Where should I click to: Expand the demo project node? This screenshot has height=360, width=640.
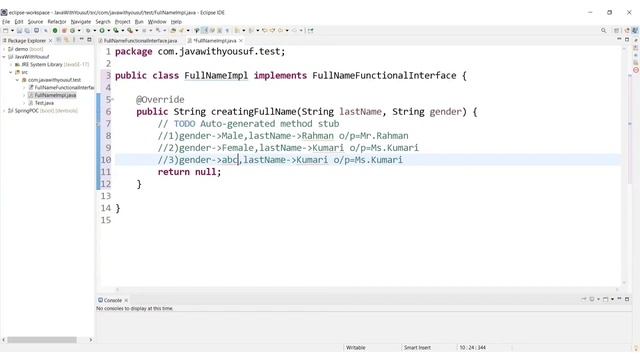[4, 49]
